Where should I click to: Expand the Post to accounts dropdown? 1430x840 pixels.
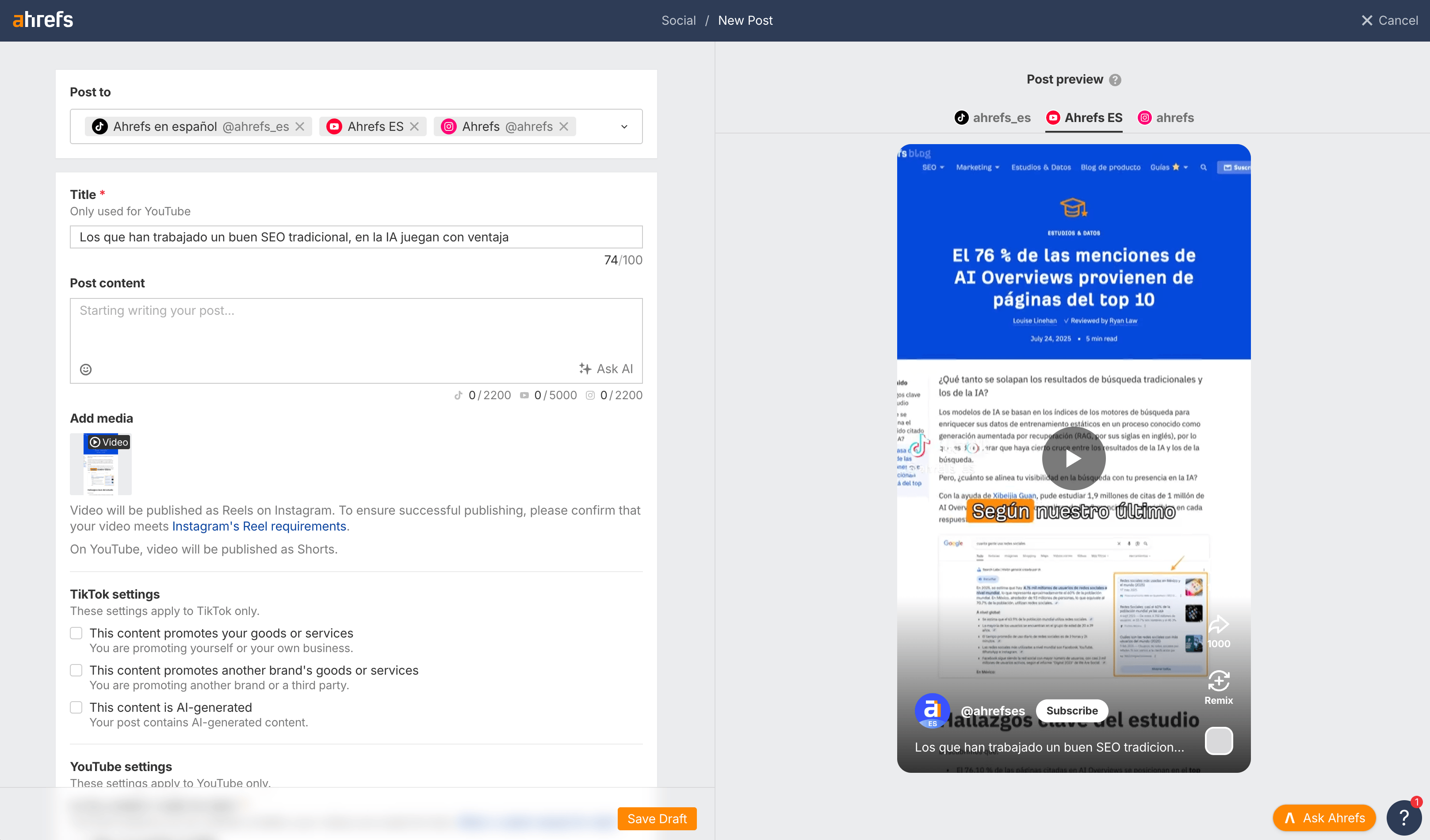tap(624, 126)
